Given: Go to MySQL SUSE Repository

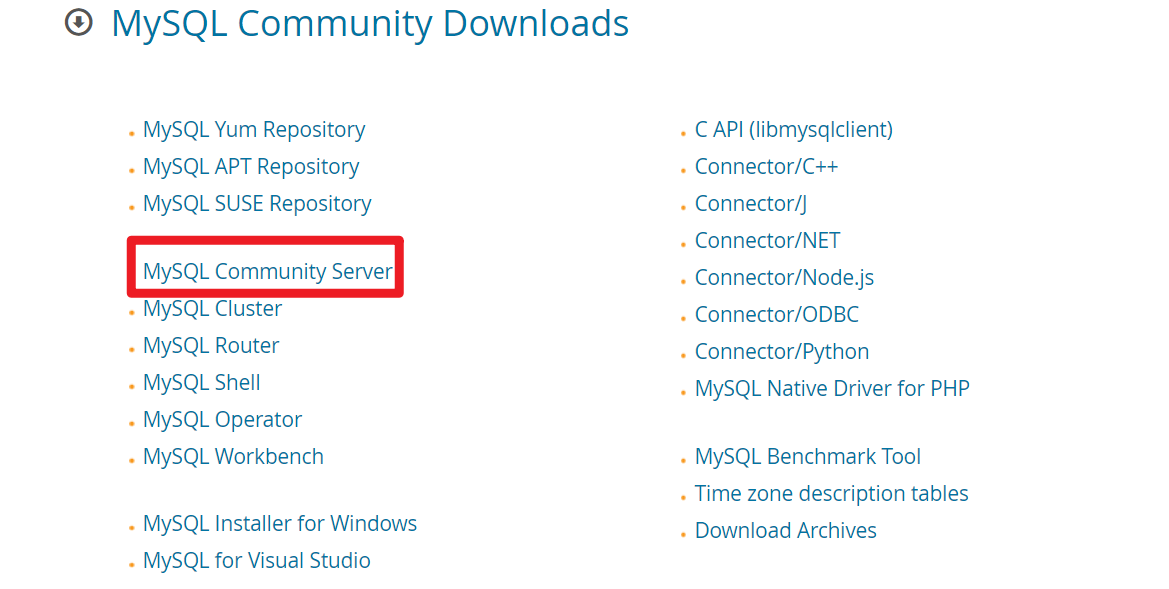Looking at the screenshot, I should click(257, 204).
